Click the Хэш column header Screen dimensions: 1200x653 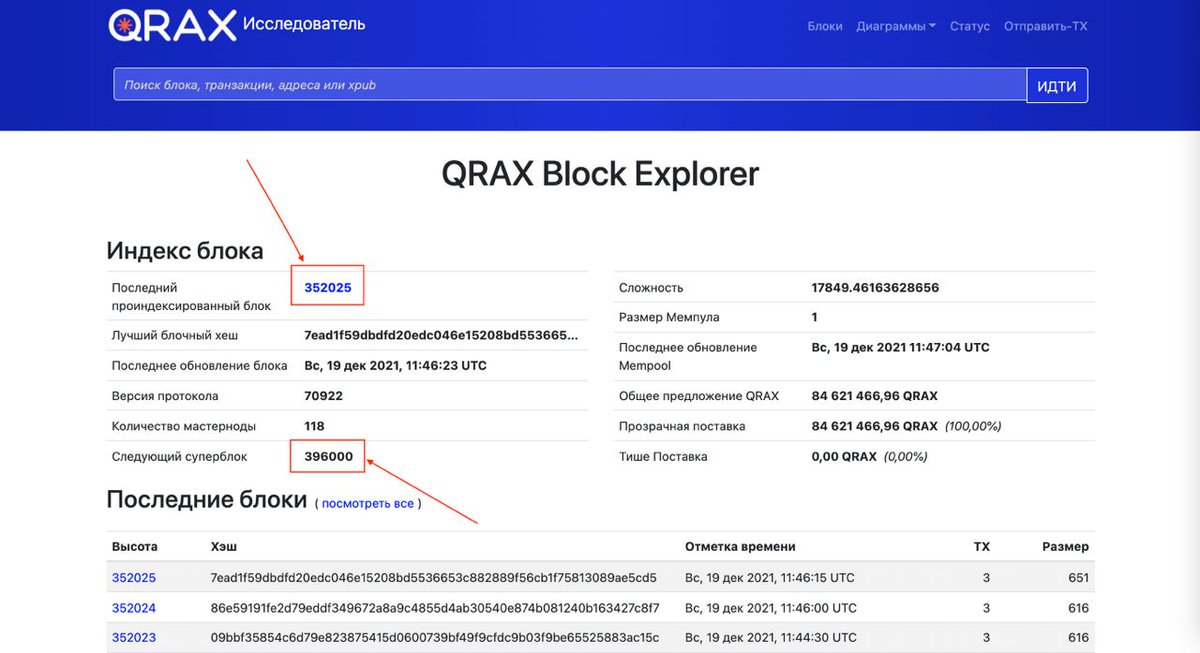point(224,547)
